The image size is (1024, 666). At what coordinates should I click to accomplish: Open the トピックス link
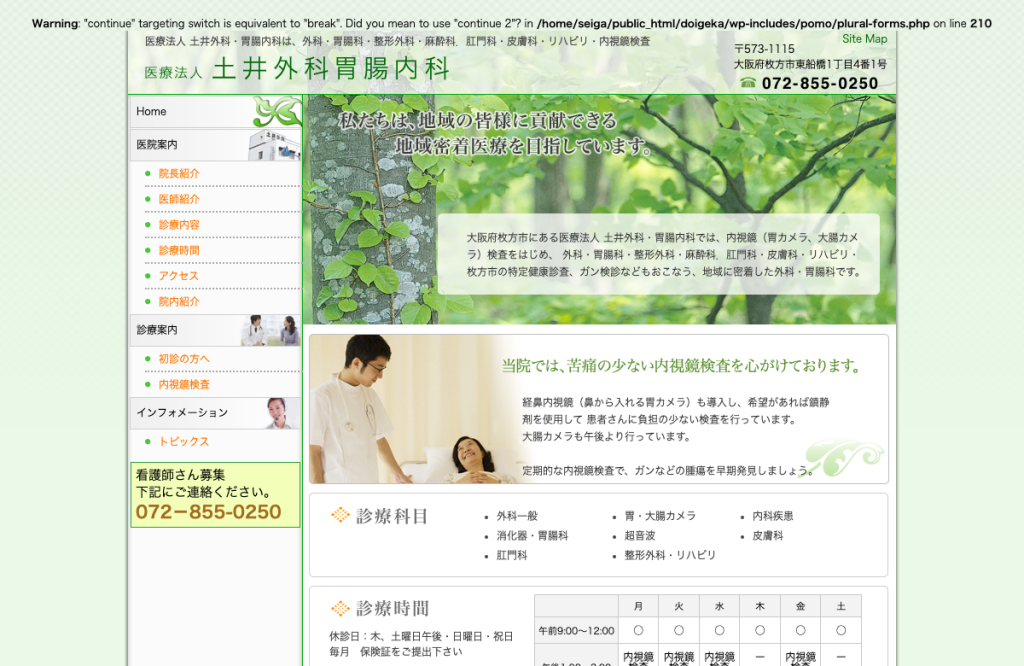pos(184,441)
